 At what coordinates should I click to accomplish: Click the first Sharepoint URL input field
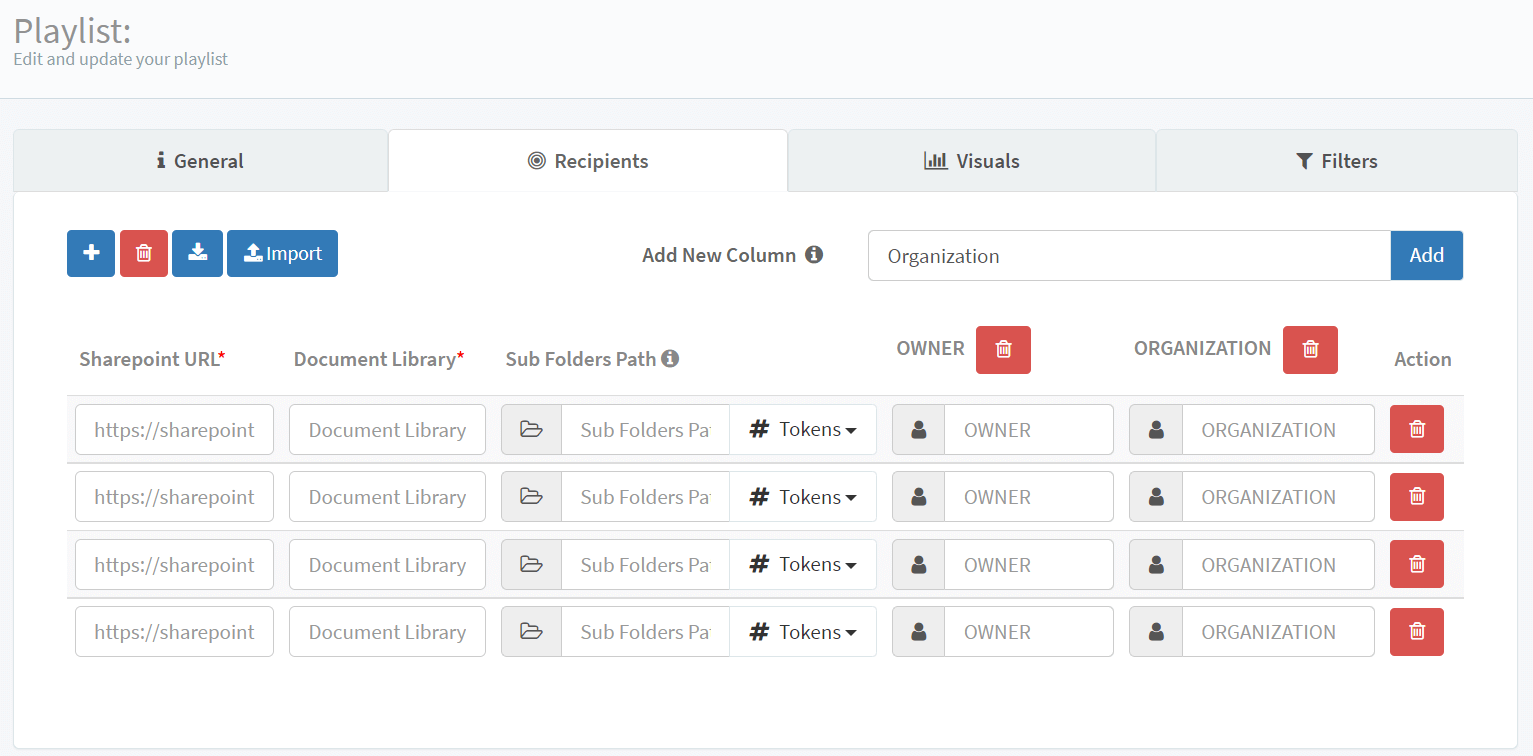point(174,429)
